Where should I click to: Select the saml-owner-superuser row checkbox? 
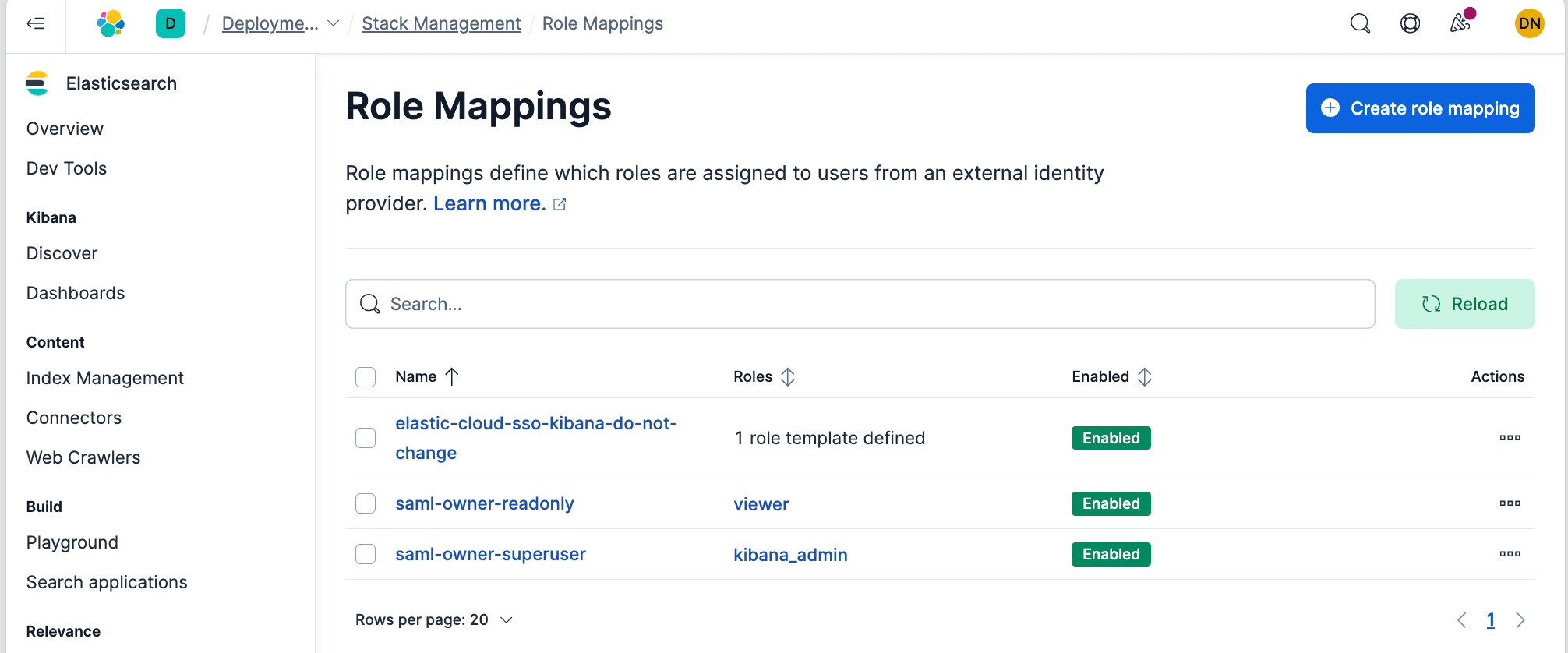(366, 554)
